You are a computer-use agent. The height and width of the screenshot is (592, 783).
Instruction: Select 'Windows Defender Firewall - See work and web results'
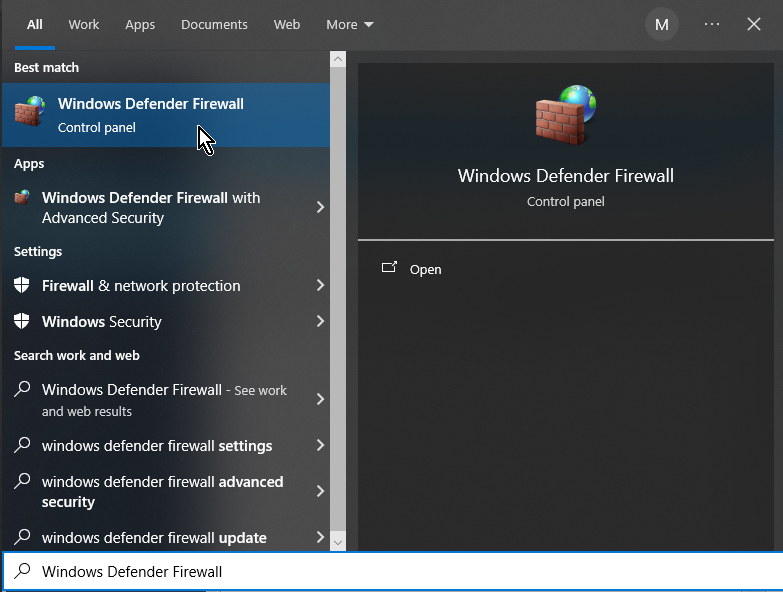coord(166,399)
